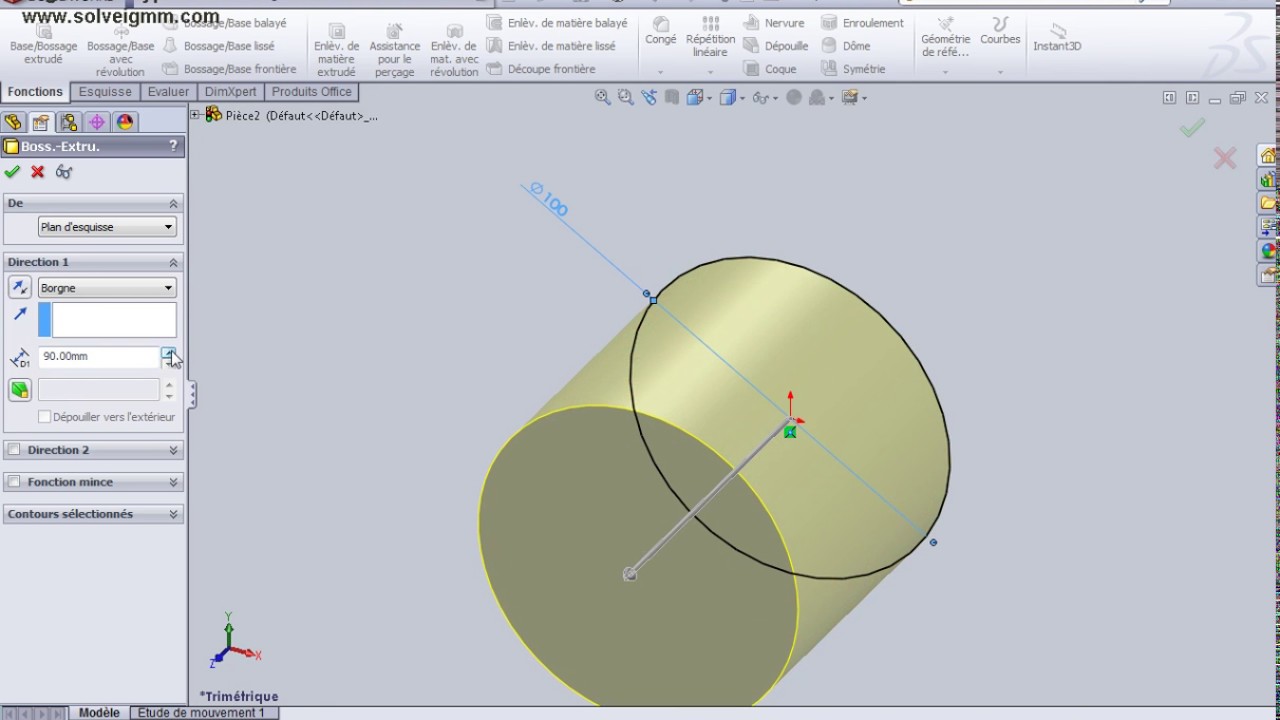Click the direction of extrusion selection box

coord(107,320)
